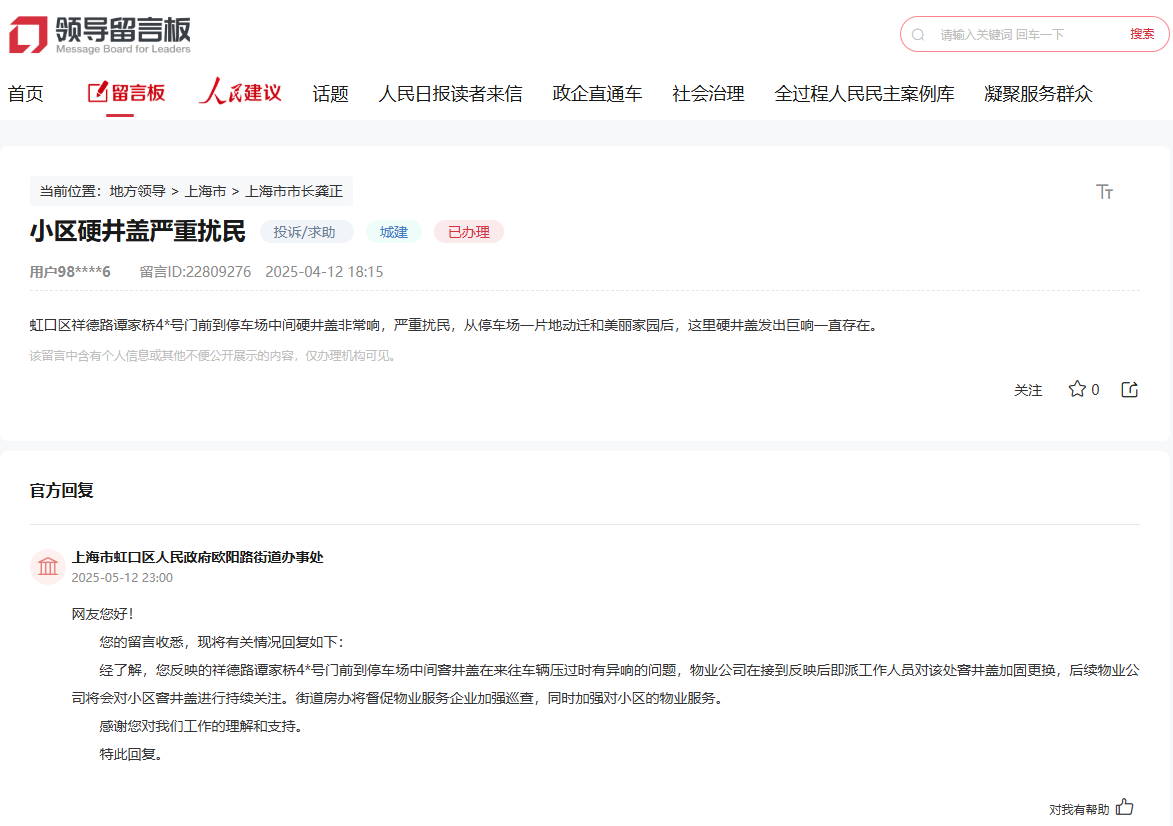Screen dimensions: 1173x826
Task: Click the thumbs-up helpful icon
Action: 1125,807
